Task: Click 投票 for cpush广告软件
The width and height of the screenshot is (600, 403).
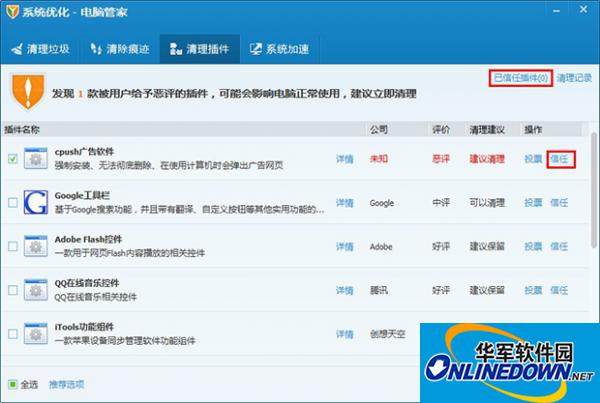Action: pyautogui.click(x=533, y=159)
